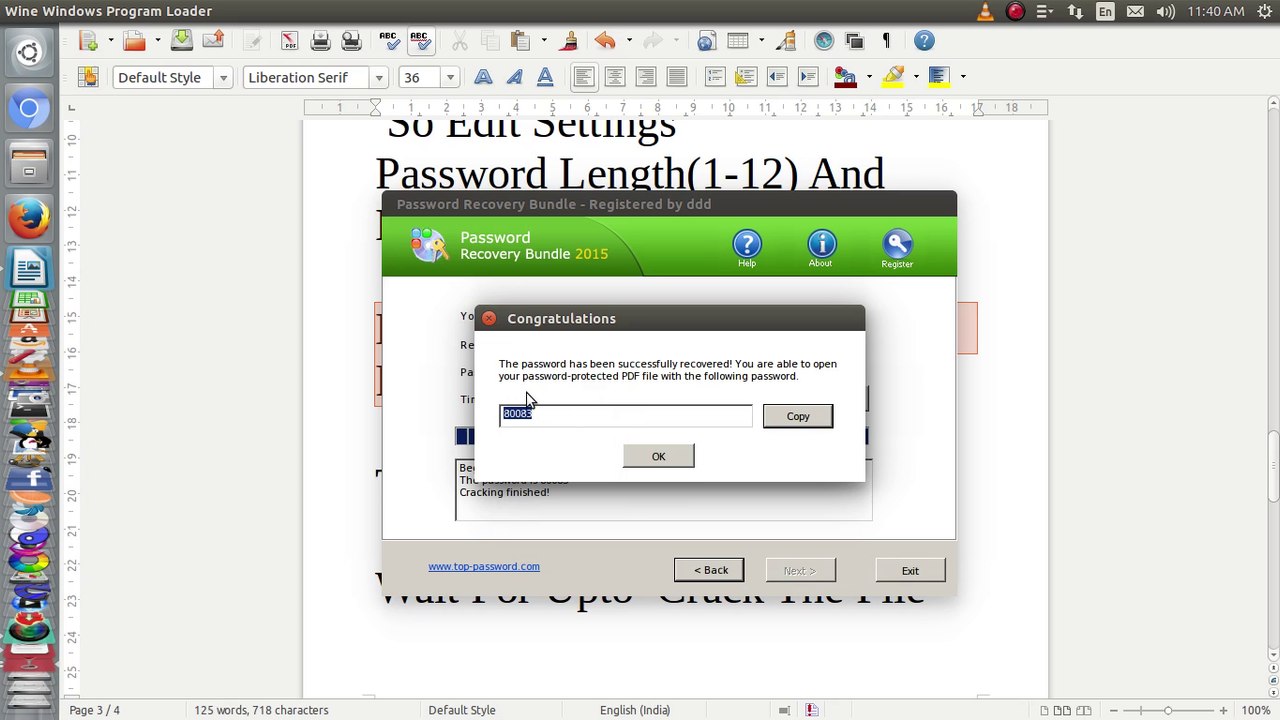Run spelling and grammar check
Image resolution: width=1280 pixels, height=720 pixels.
(x=389, y=41)
